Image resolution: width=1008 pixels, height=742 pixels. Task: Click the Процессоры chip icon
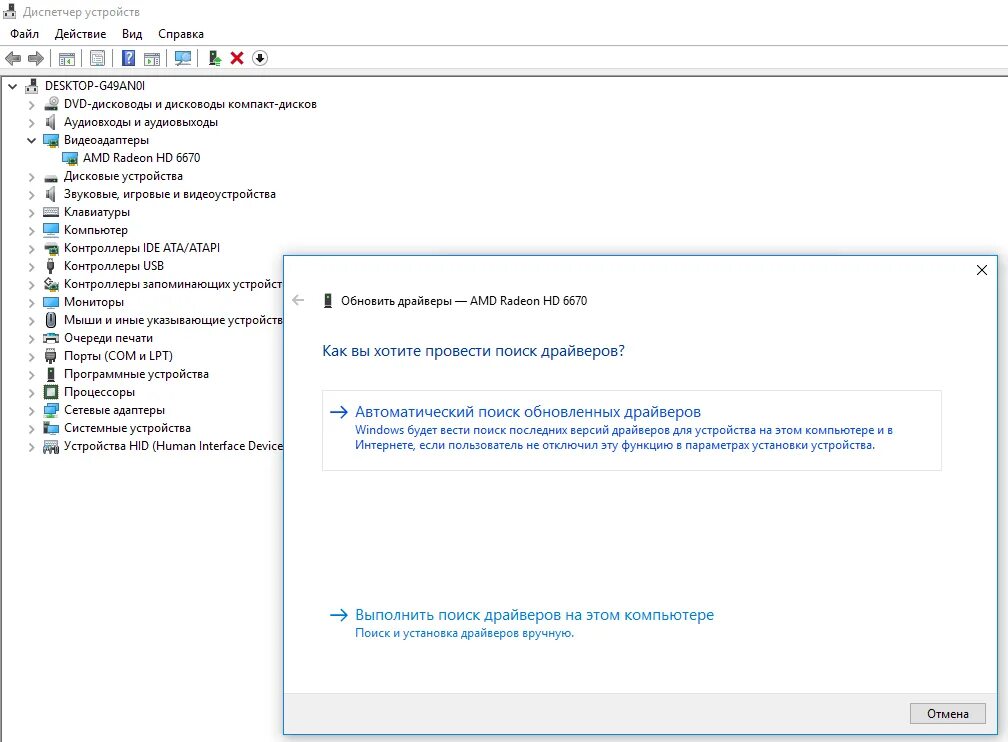(51, 392)
